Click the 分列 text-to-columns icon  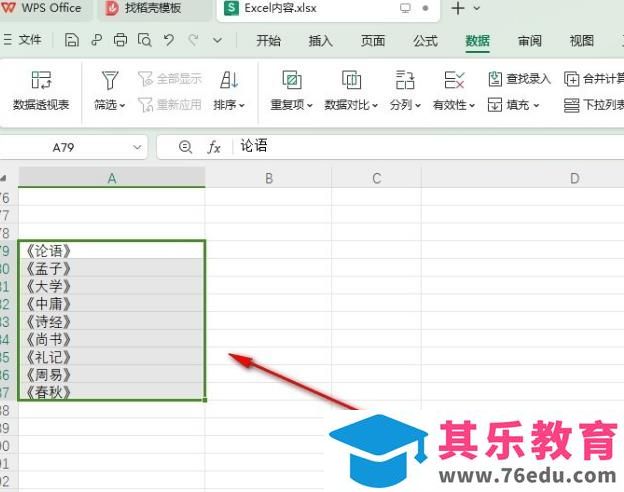(405, 80)
